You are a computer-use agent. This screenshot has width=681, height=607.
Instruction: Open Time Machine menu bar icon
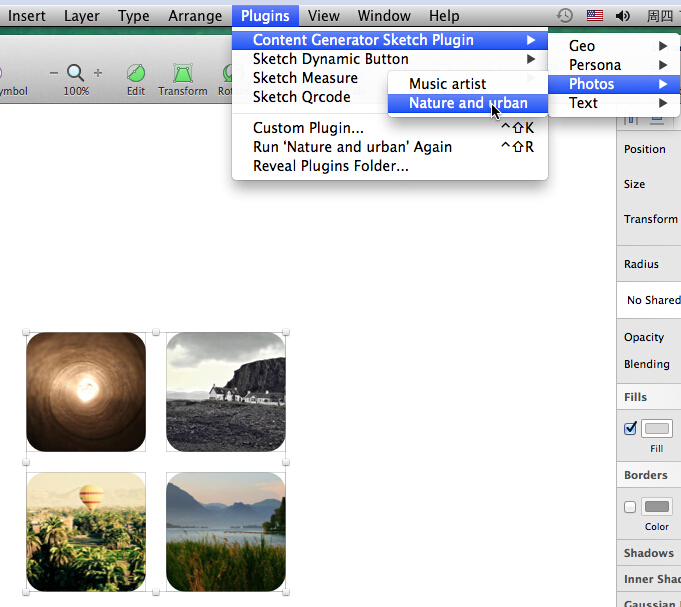565,16
